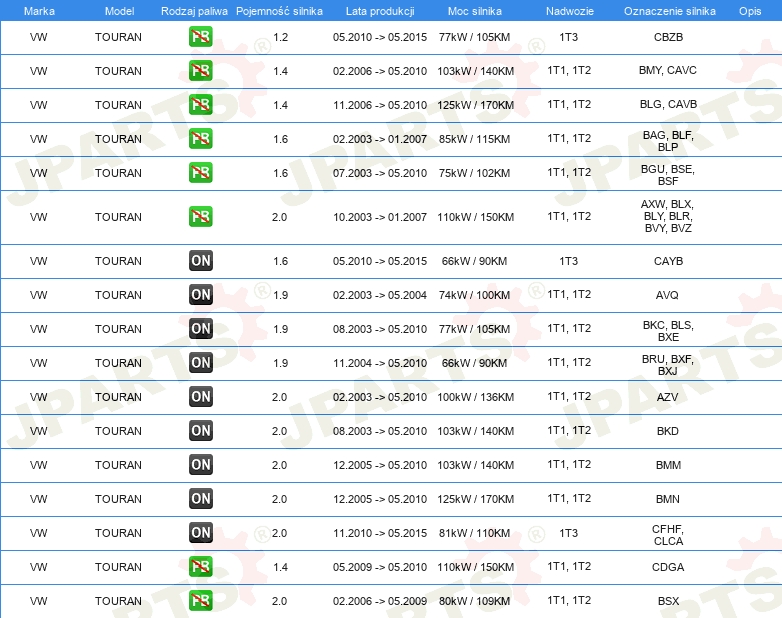782x618 pixels.
Task: Click production years 02.2003 -> 05.2004
Action: click(x=380, y=295)
